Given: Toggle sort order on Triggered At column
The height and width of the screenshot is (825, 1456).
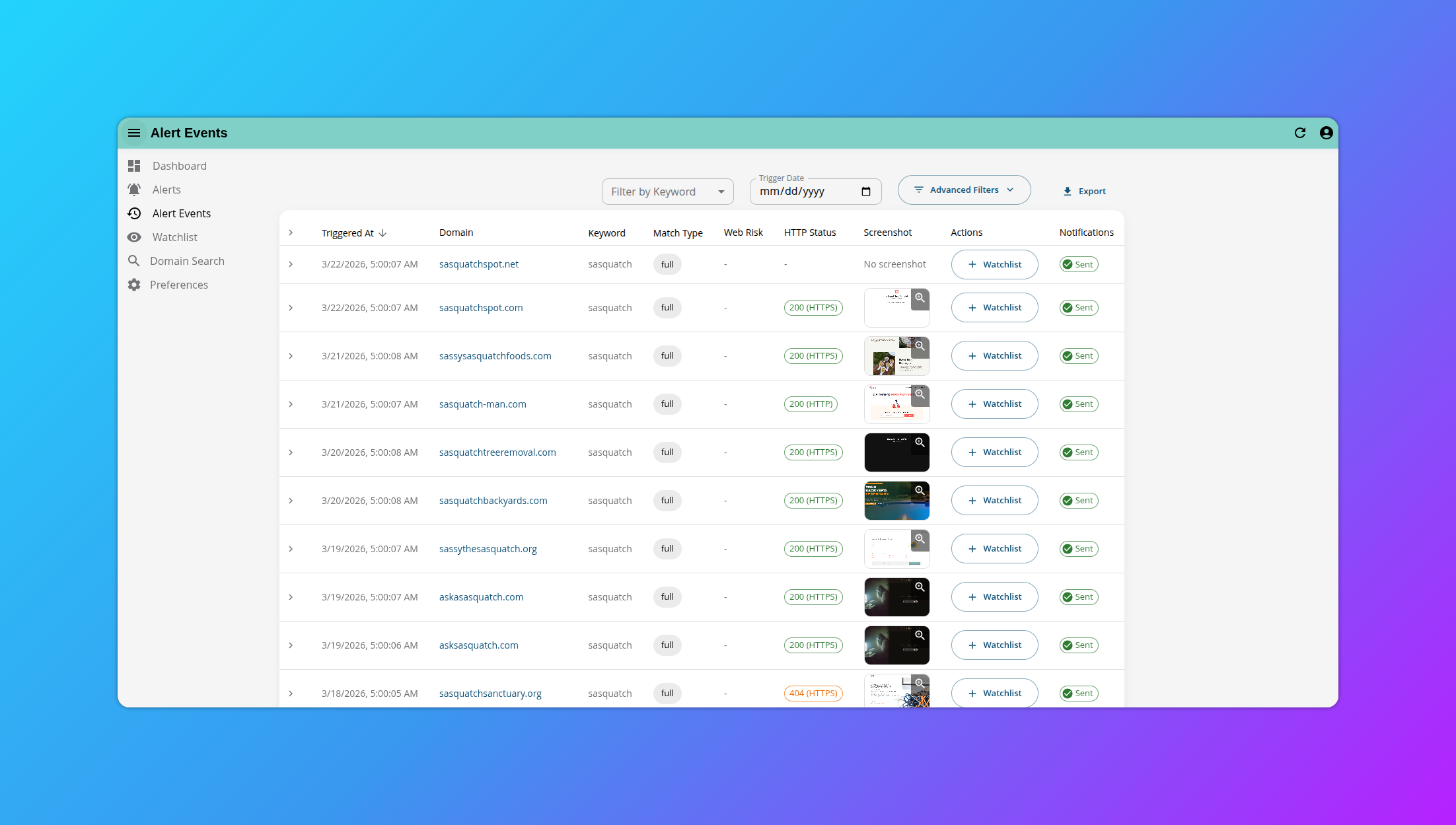Looking at the screenshot, I should [353, 233].
